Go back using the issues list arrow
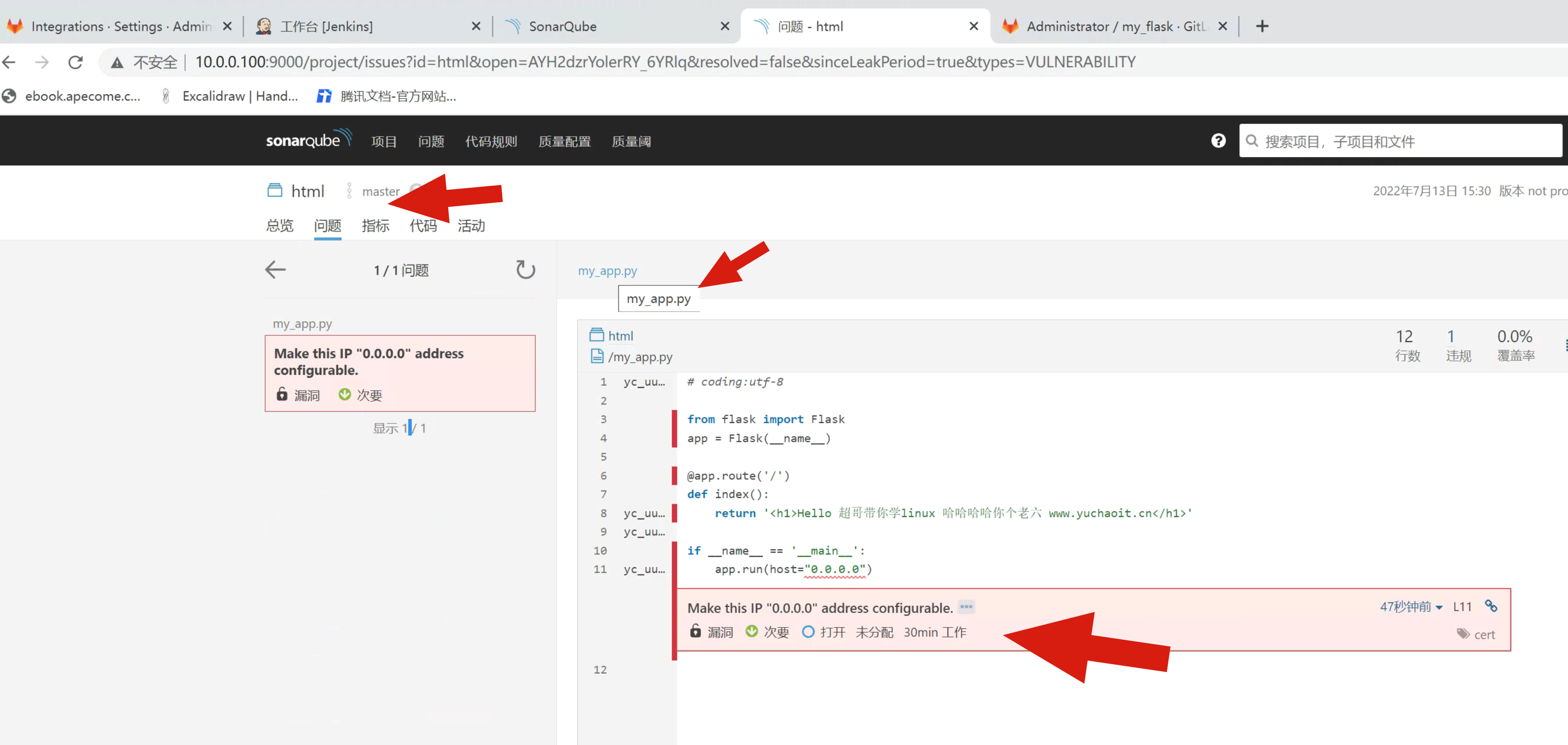This screenshot has height=745, width=1568. (275, 270)
